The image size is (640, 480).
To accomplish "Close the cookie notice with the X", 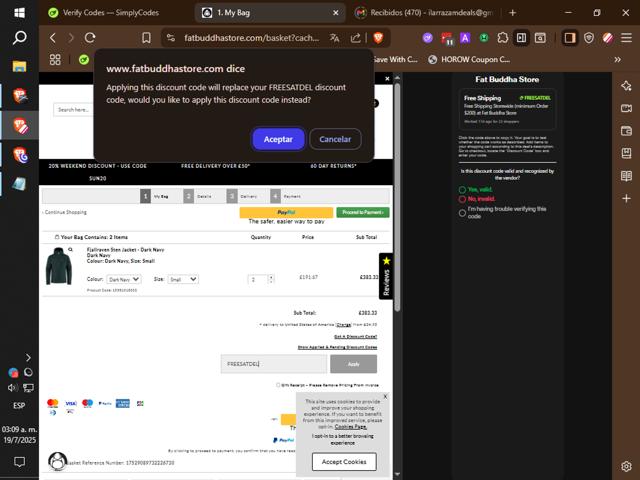I will pos(385,396).
